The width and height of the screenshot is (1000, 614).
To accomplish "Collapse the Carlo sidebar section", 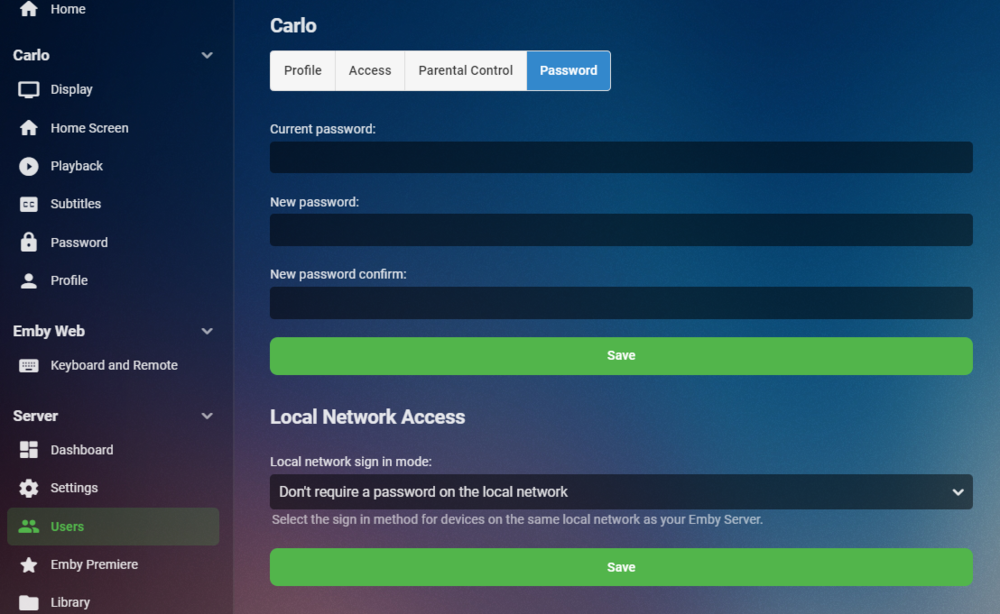I will click(x=207, y=56).
